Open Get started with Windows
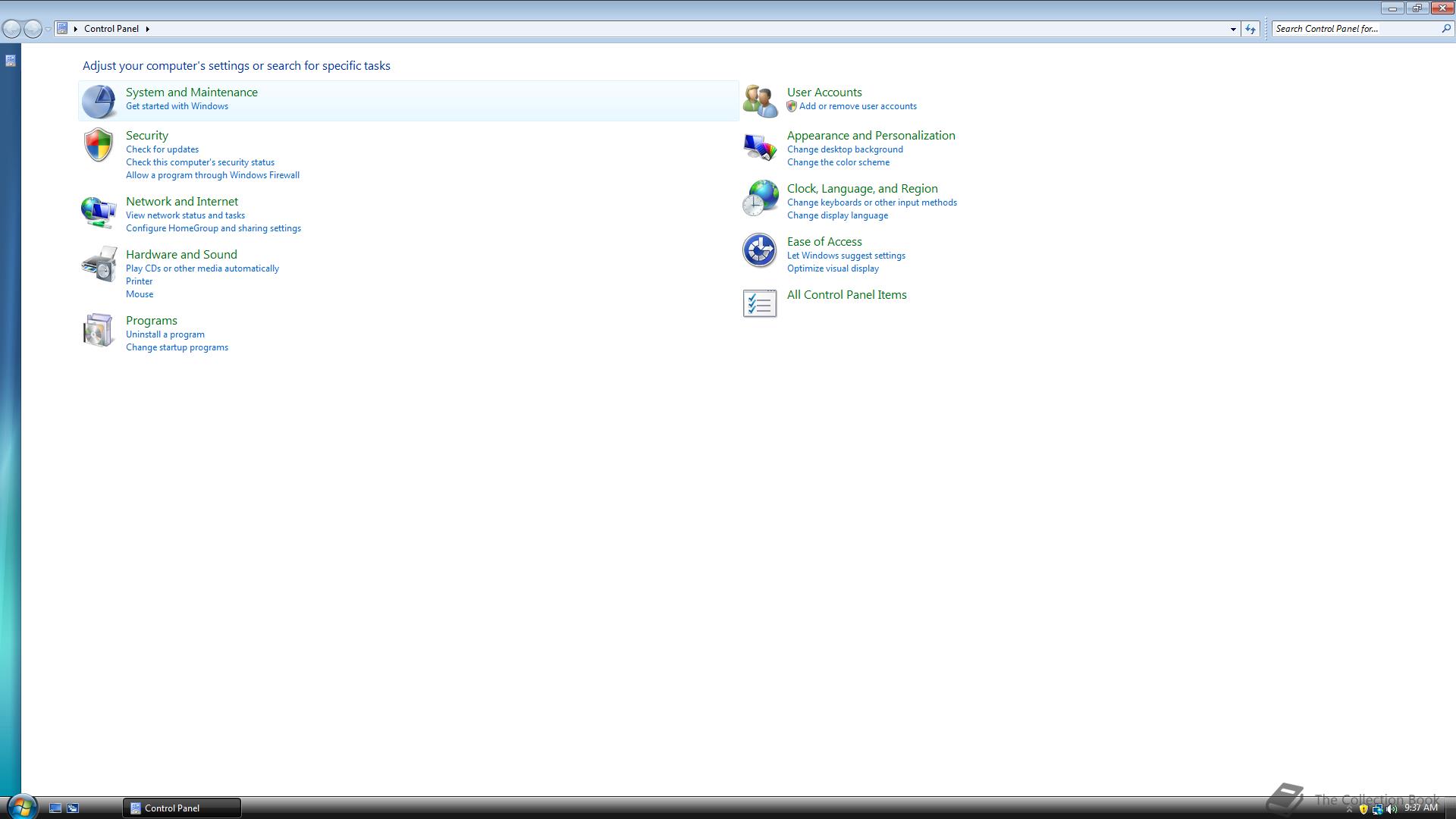 [x=177, y=106]
